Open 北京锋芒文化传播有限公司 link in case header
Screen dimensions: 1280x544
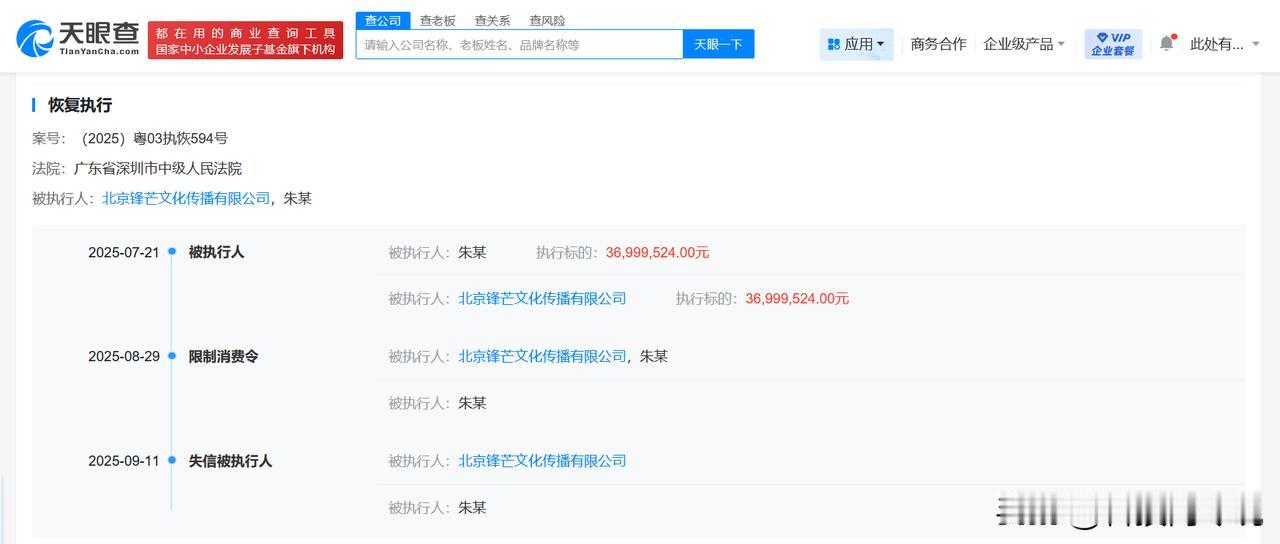186,198
